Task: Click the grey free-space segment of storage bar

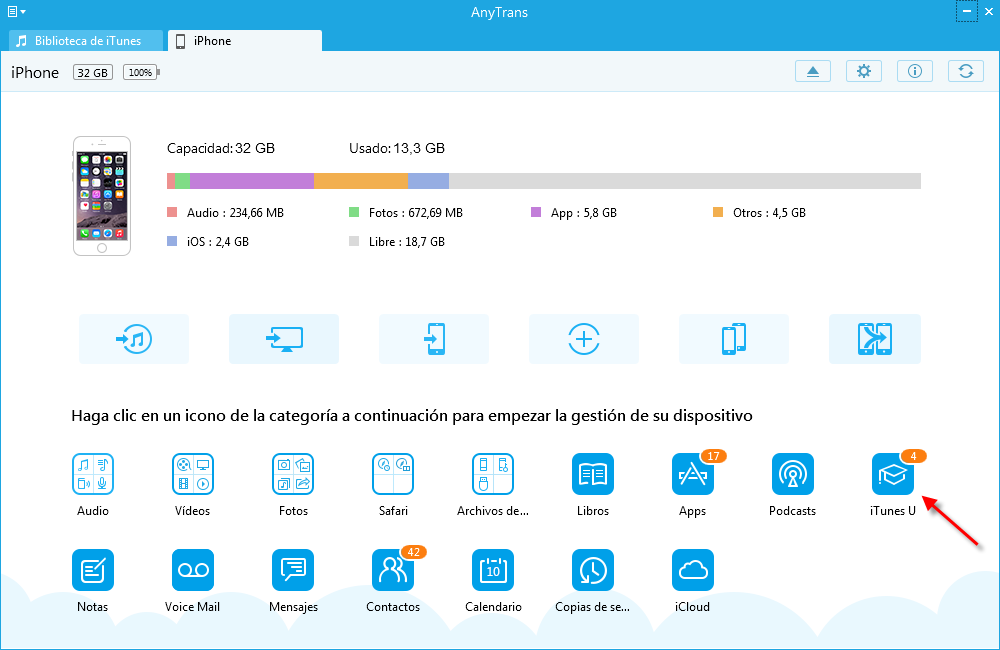Action: 685,181
